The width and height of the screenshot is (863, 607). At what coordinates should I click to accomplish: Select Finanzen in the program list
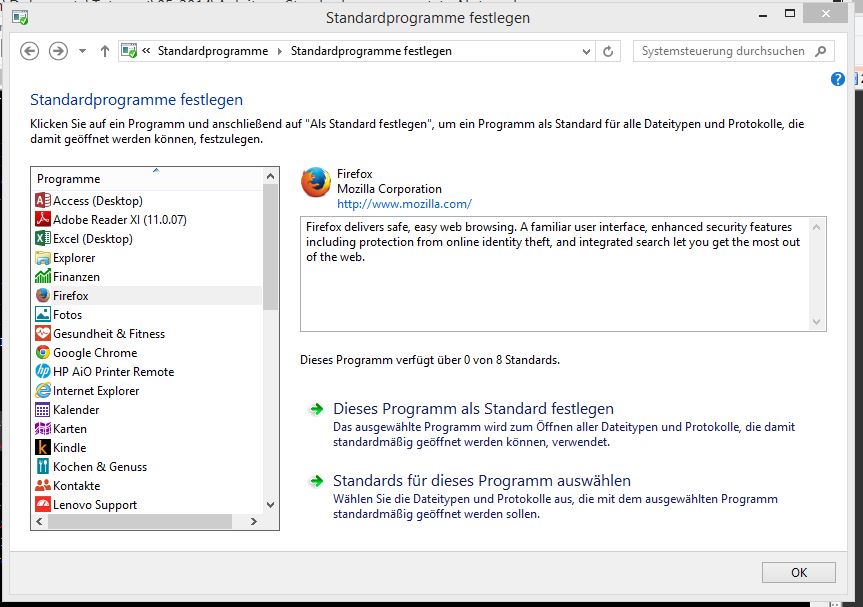click(x=147, y=277)
